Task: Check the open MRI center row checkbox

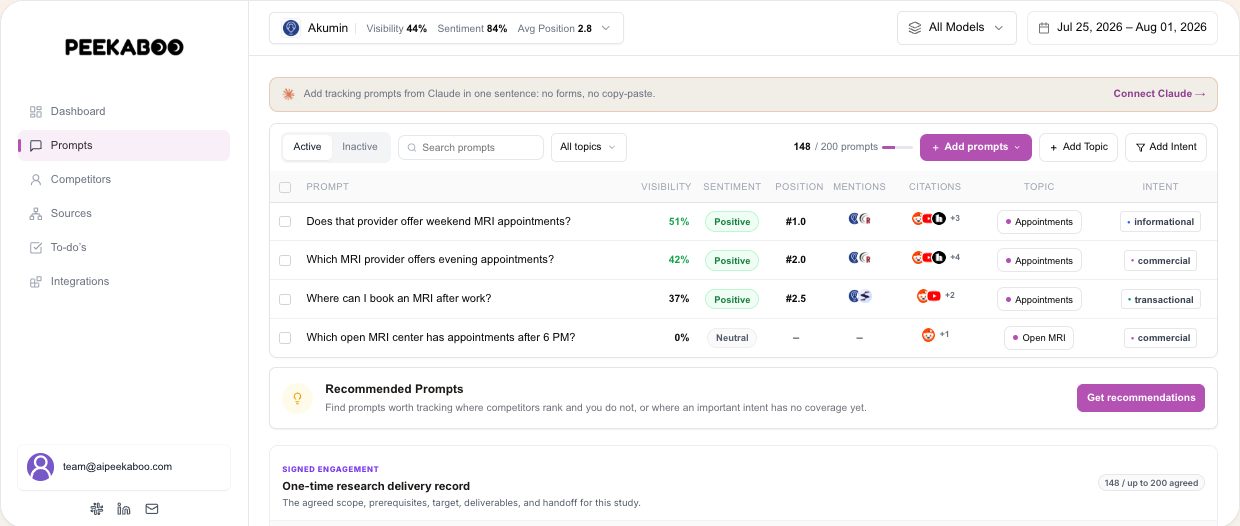Action: (x=285, y=338)
